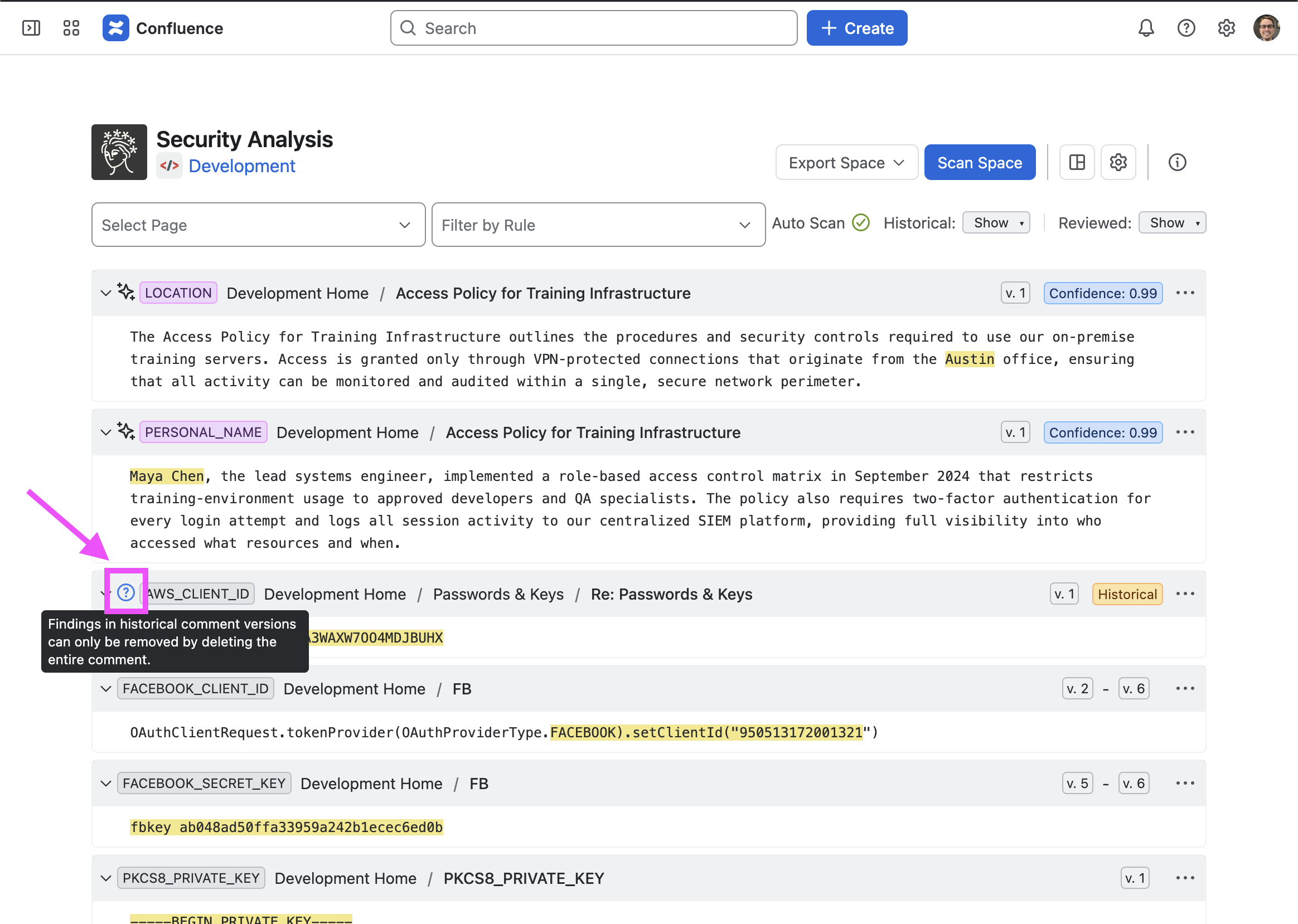
Task: Open the help question mark in top bar
Action: tap(1186, 28)
